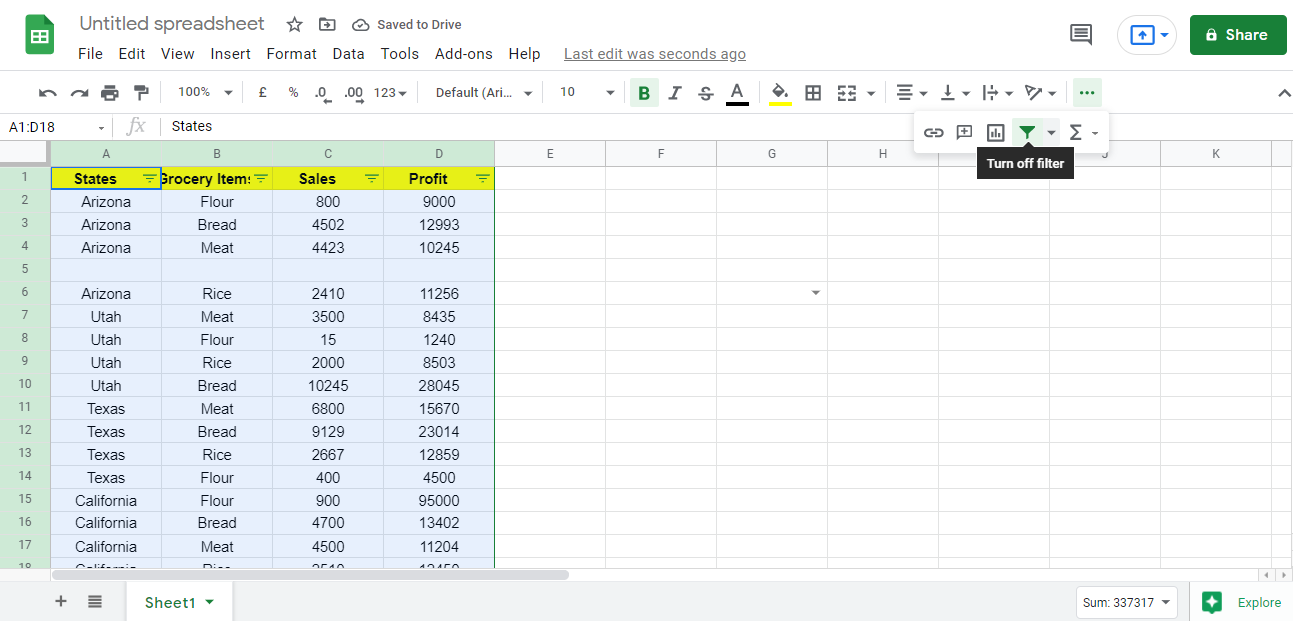The image size is (1293, 621).
Task: Toggle Strikethrough formatting
Action: [x=706, y=93]
